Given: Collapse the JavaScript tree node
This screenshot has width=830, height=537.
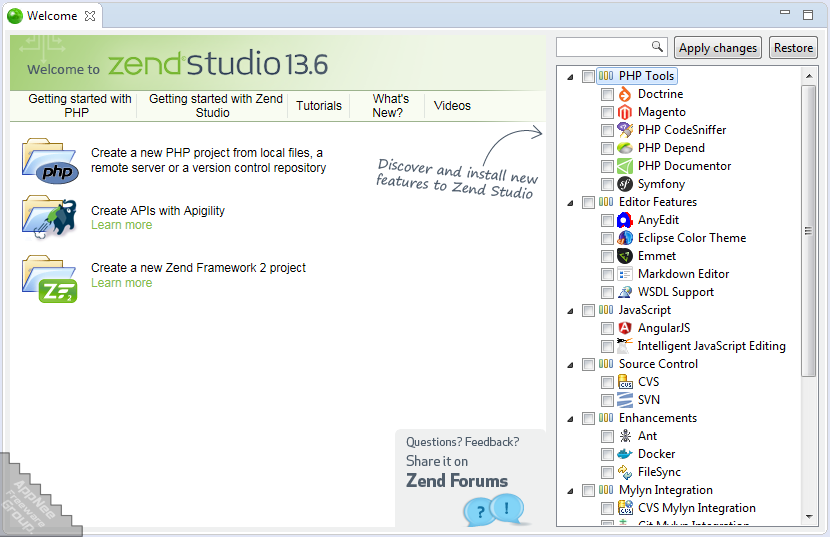Looking at the screenshot, I should (x=570, y=311).
